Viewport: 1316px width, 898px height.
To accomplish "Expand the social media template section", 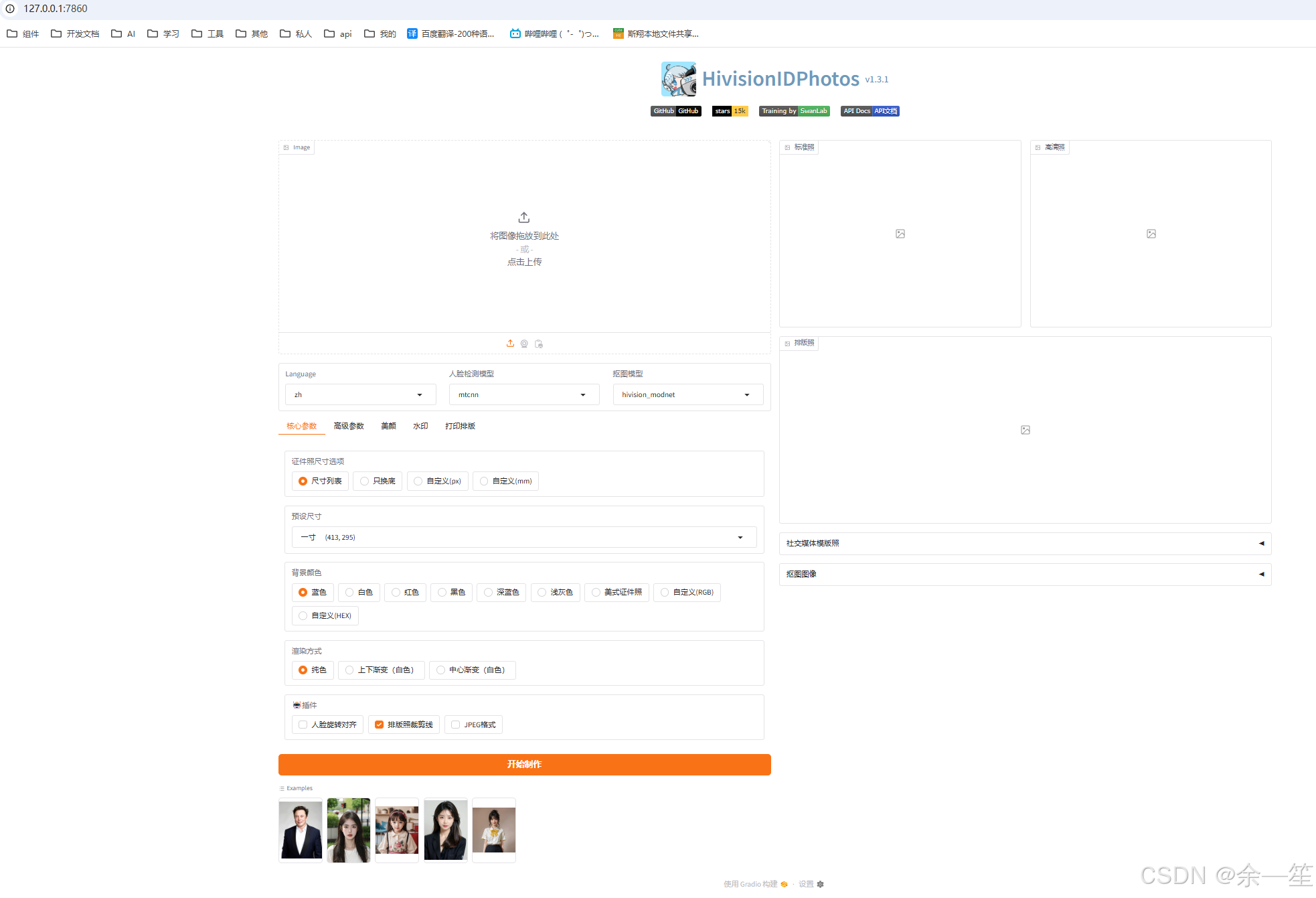I will click(x=1024, y=543).
